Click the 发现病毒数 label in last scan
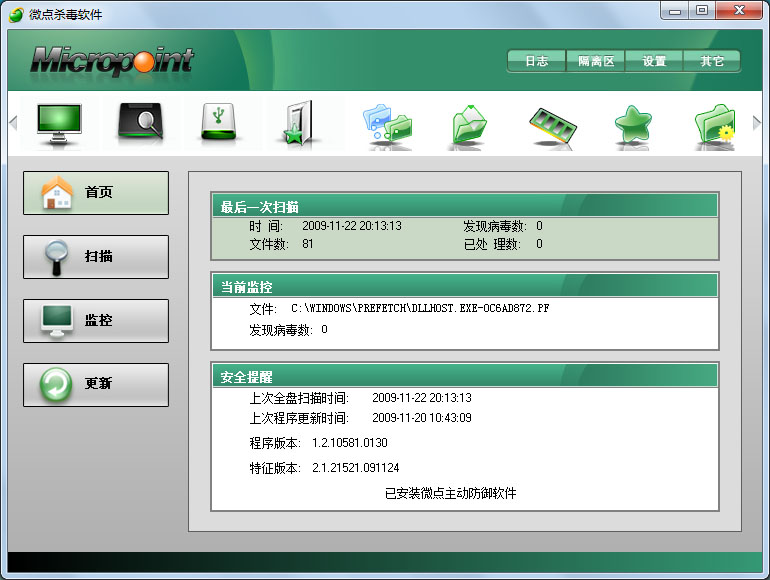 tap(495, 226)
